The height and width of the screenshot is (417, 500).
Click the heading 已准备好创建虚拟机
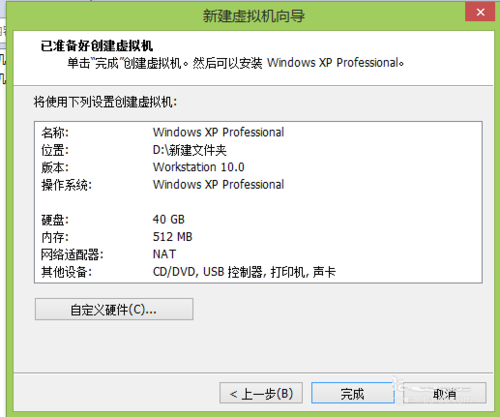pos(97,46)
